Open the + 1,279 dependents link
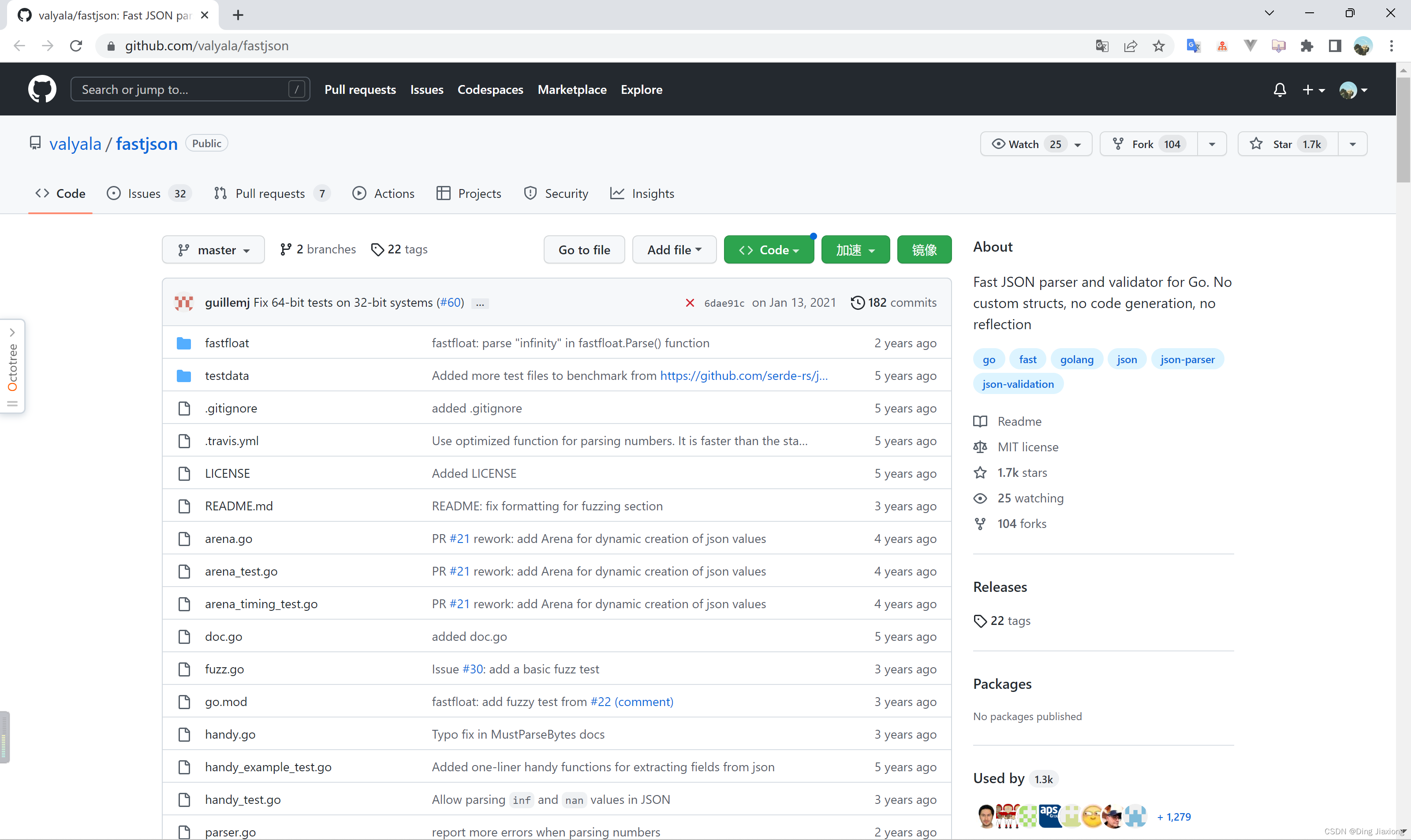This screenshot has height=840, width=1411. (x=1174, y=817)
